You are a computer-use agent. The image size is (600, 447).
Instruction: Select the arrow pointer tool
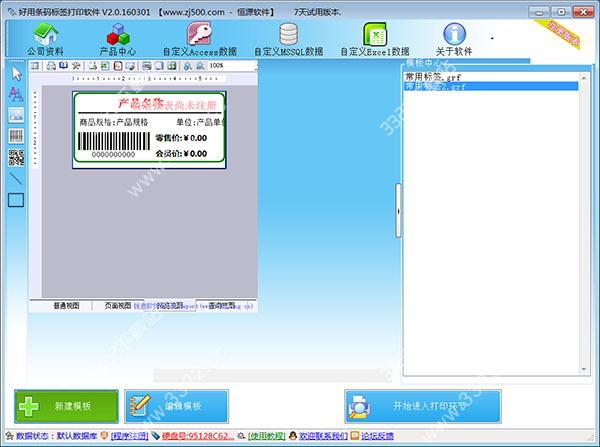[x=15, y=73]
